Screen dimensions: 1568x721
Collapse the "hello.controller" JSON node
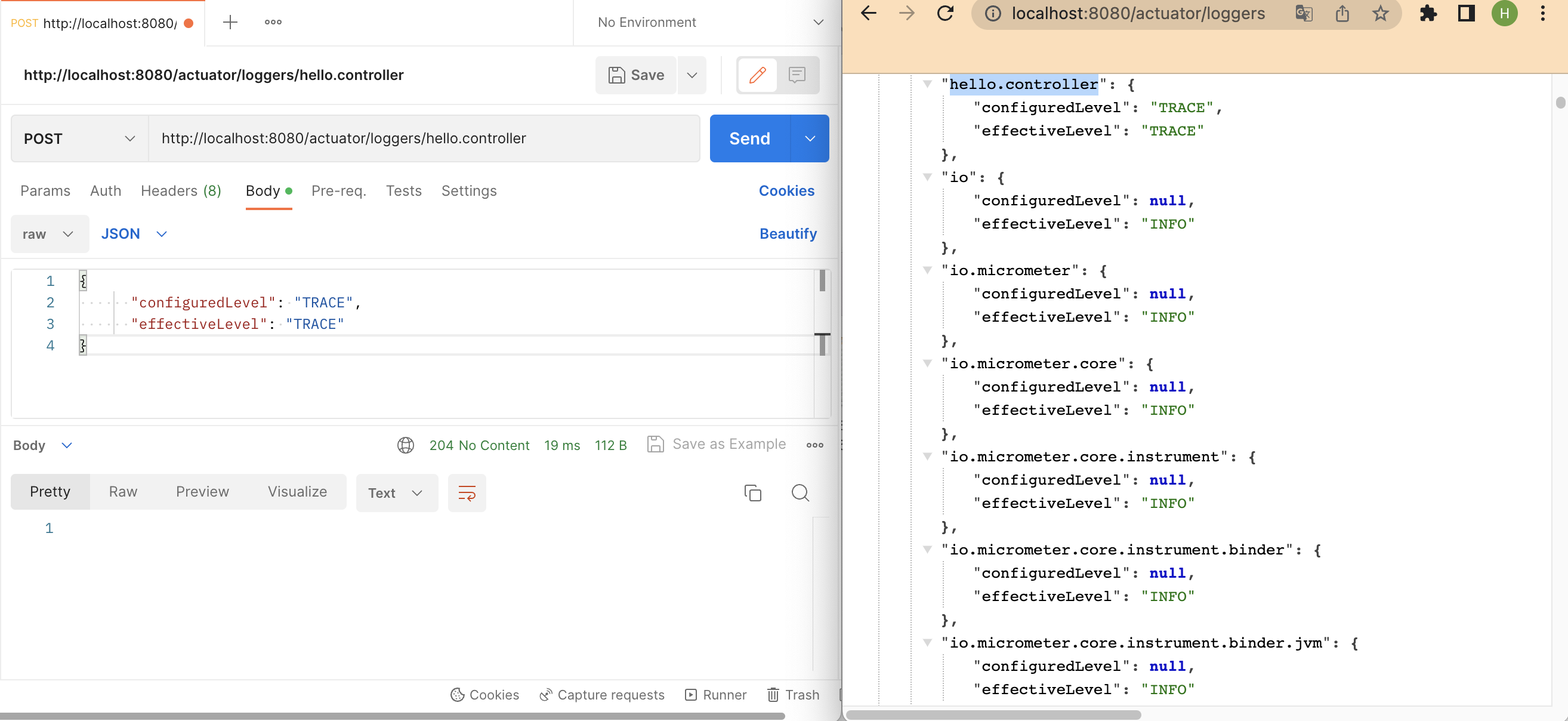click(927, 84)
